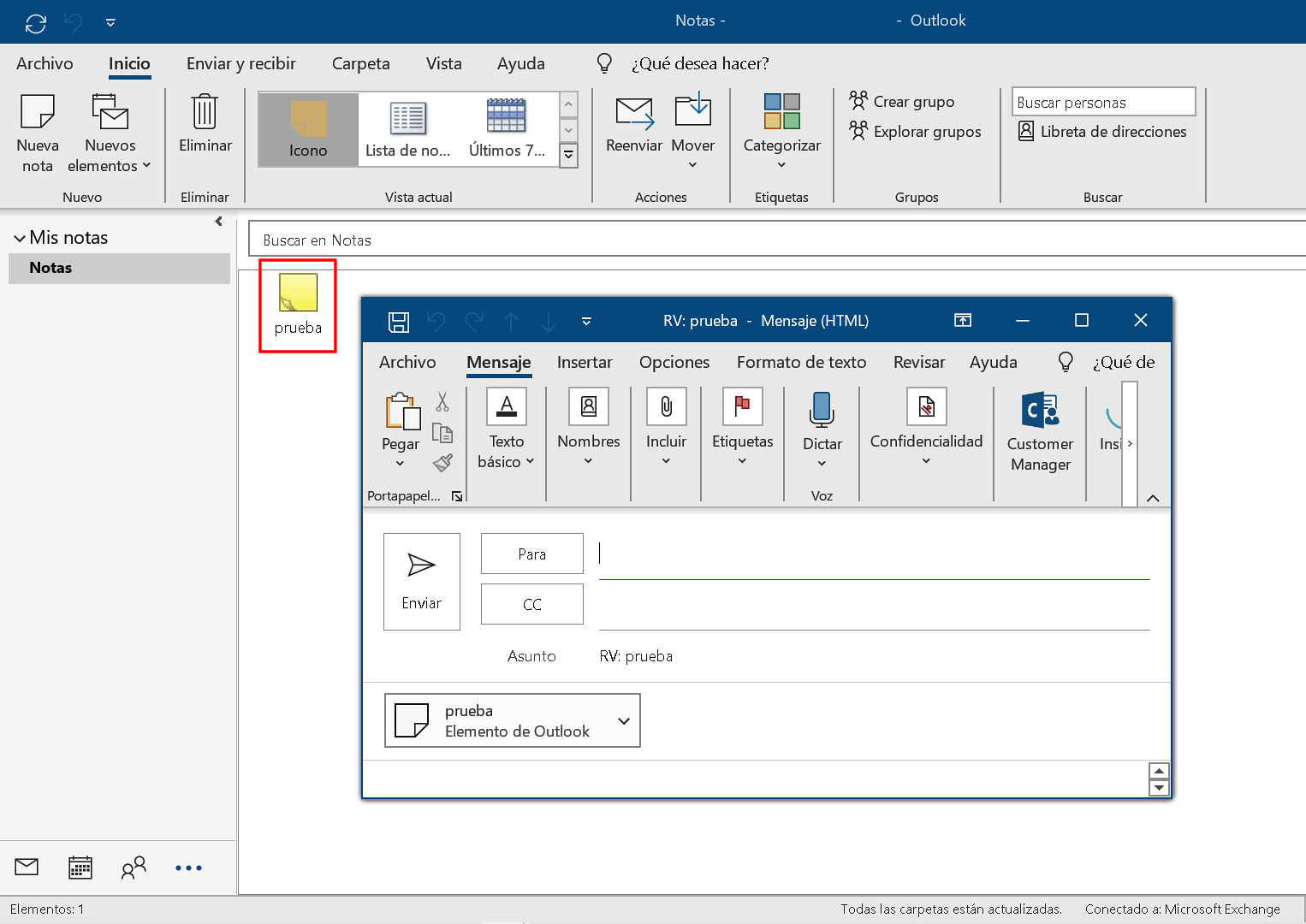Open Texto básico dropdown
Image resolution: width=1306 pixels, height=924 pixels.
click(506, 429)
